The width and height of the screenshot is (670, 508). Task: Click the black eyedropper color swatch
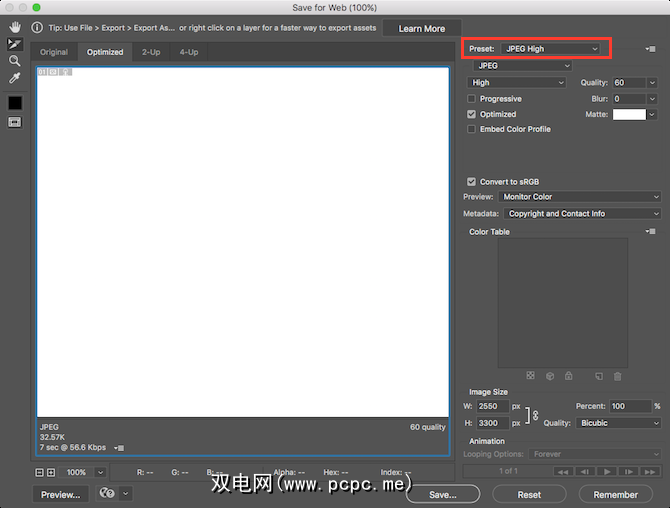click(x=15, y=103)
